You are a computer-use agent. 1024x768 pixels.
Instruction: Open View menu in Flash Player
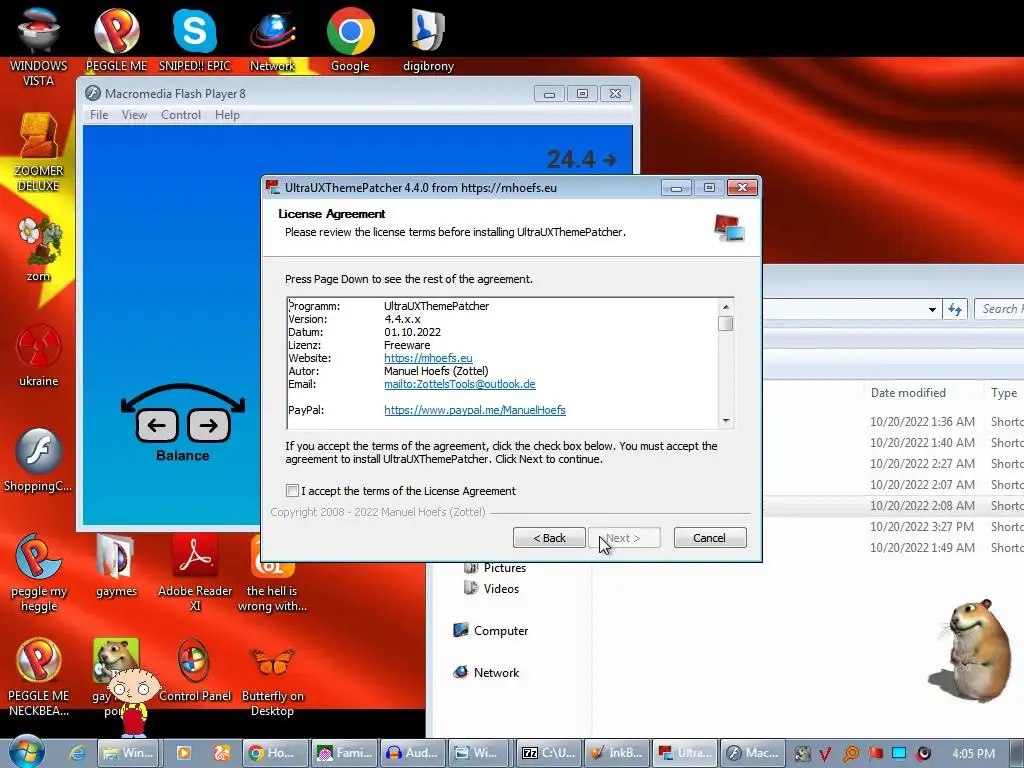click(134, 115)
